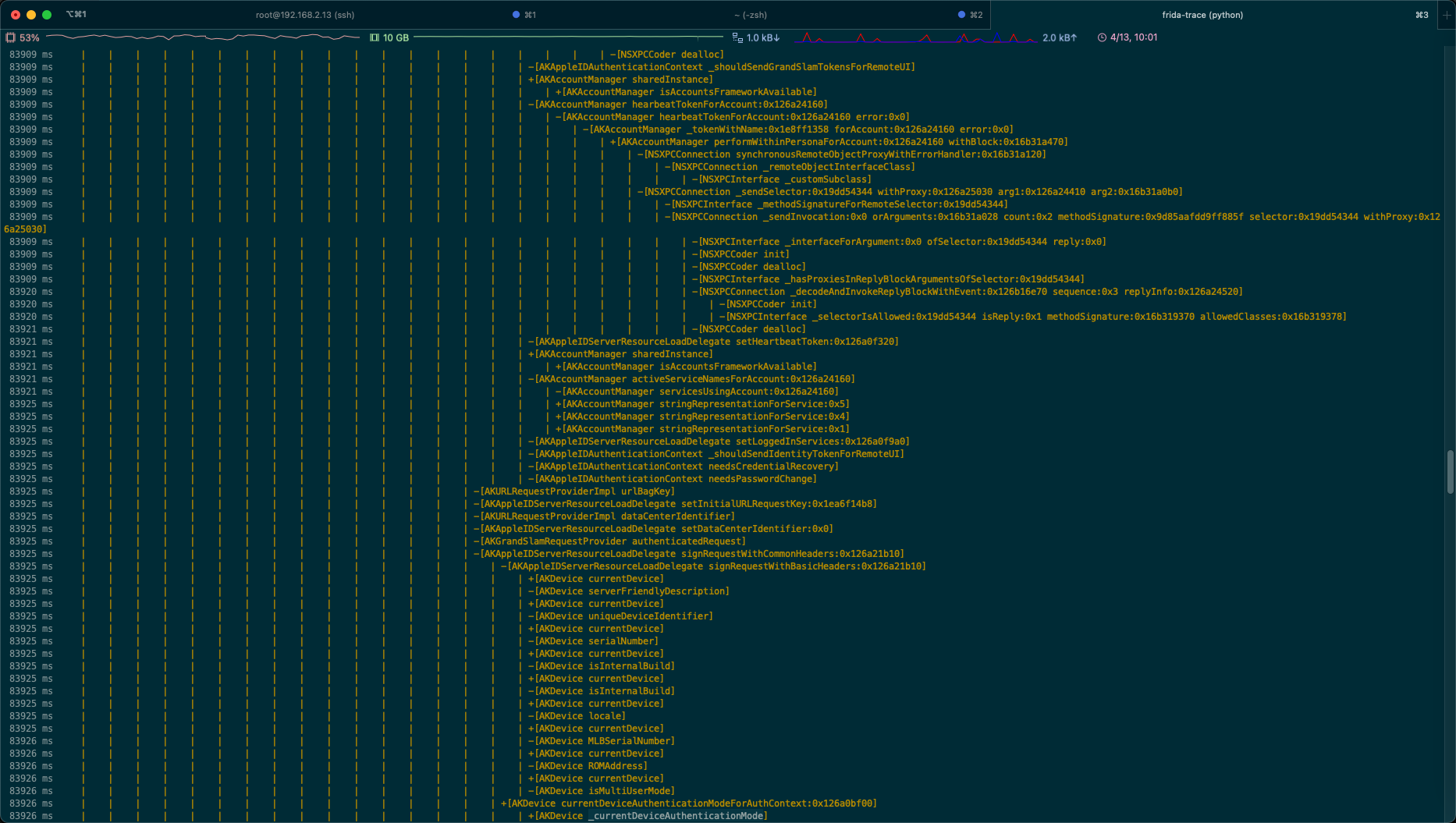Click the ⌘2 shortcut label on zsh tab

[x=976, y=15]
